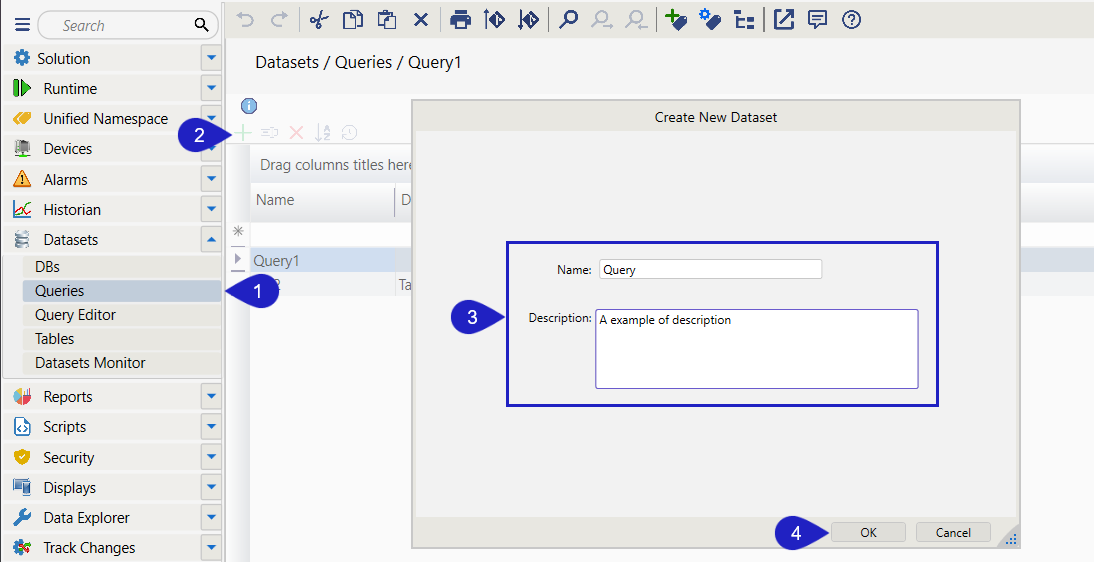Click the green plus add-row icon
This screenshot has width=1094, height=562.
(244, 132)
